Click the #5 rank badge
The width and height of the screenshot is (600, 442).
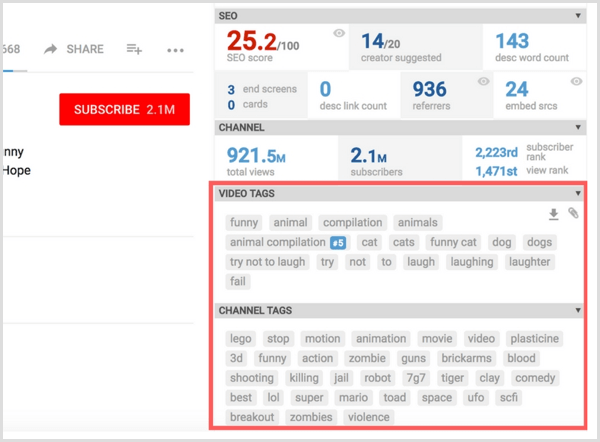(338, 243)
